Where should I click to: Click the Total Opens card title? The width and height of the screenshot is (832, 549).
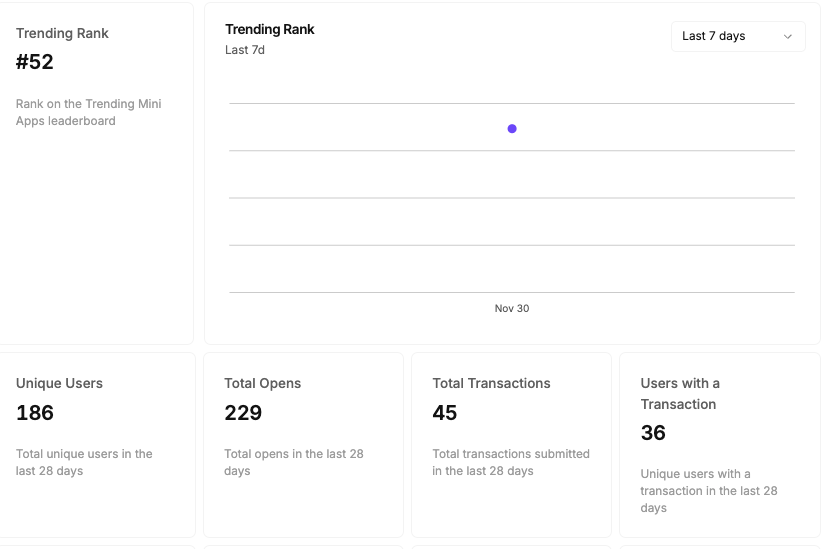(262, 383)
